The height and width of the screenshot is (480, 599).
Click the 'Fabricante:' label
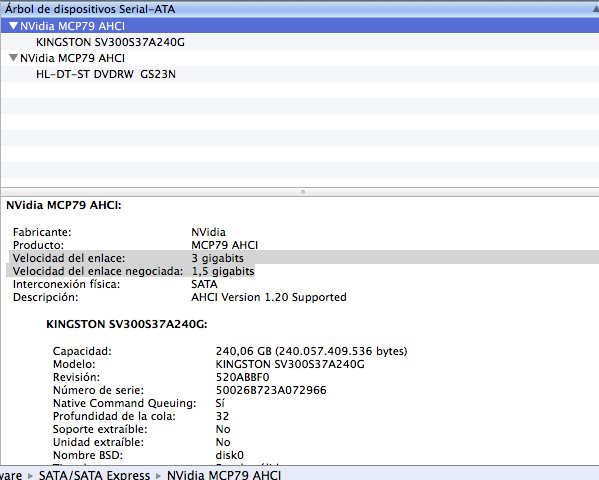[42, 232]
